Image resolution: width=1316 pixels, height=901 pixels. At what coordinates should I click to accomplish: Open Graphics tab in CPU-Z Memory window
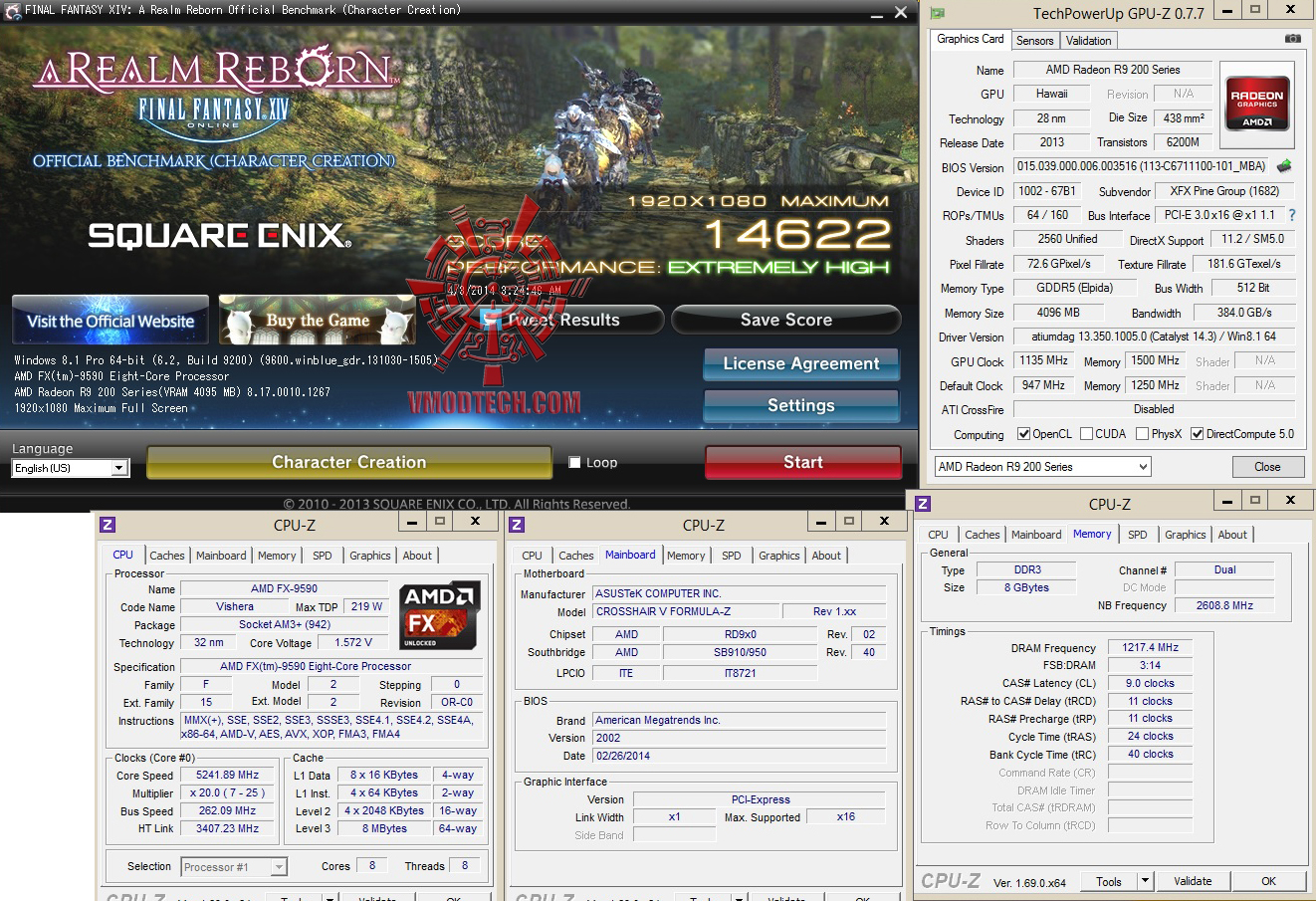click(1185, 535)
